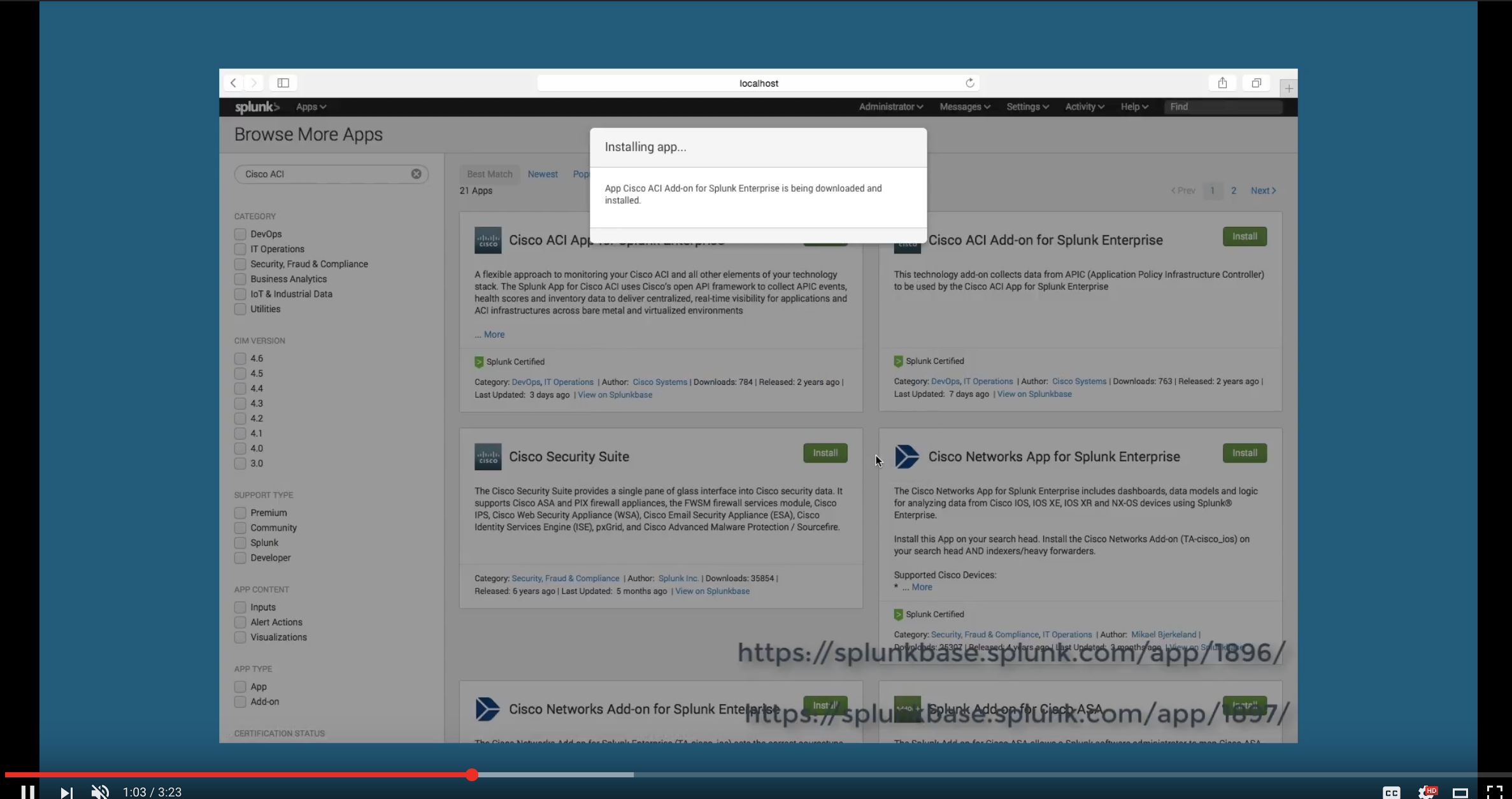Install the Cisco Security Suite app
The width and height of the screenshot is (1512, 799).
pyautogui.click(x=825, y=453)
